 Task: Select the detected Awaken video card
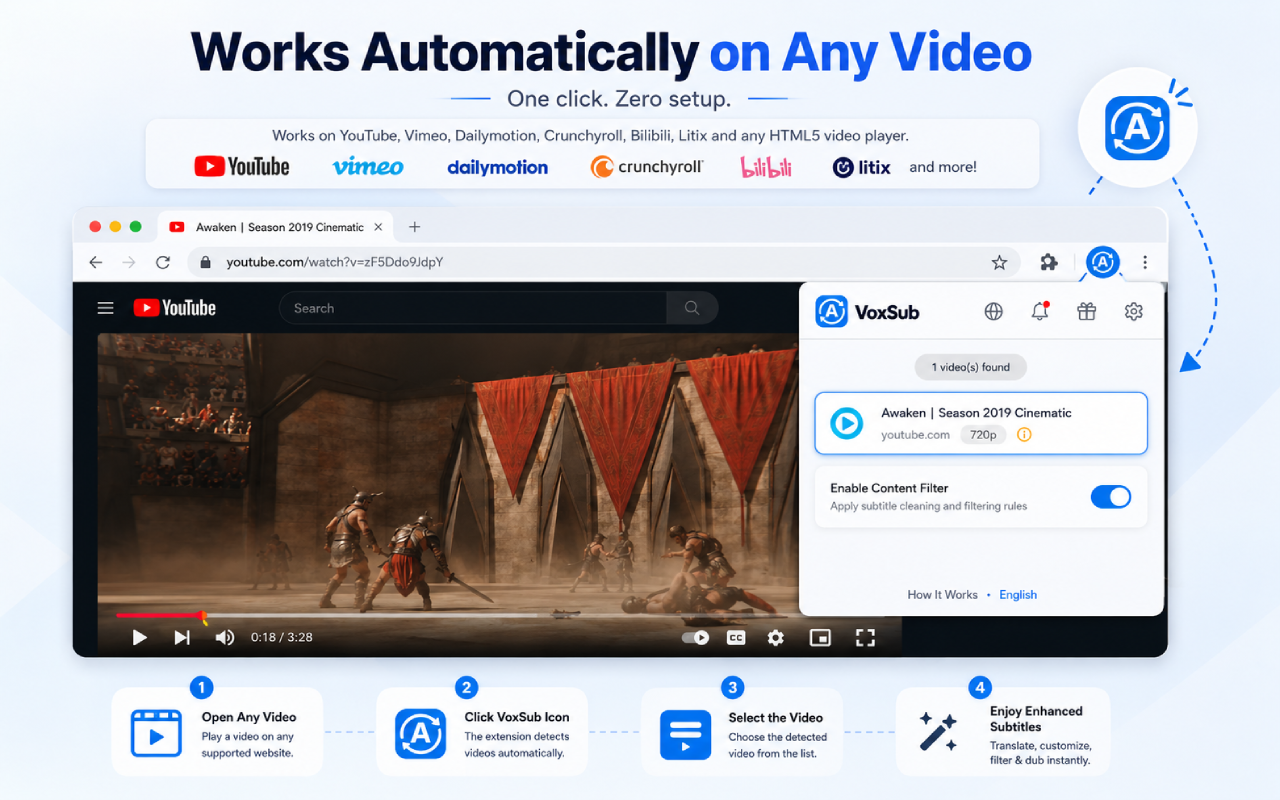[x=981, y=423]
